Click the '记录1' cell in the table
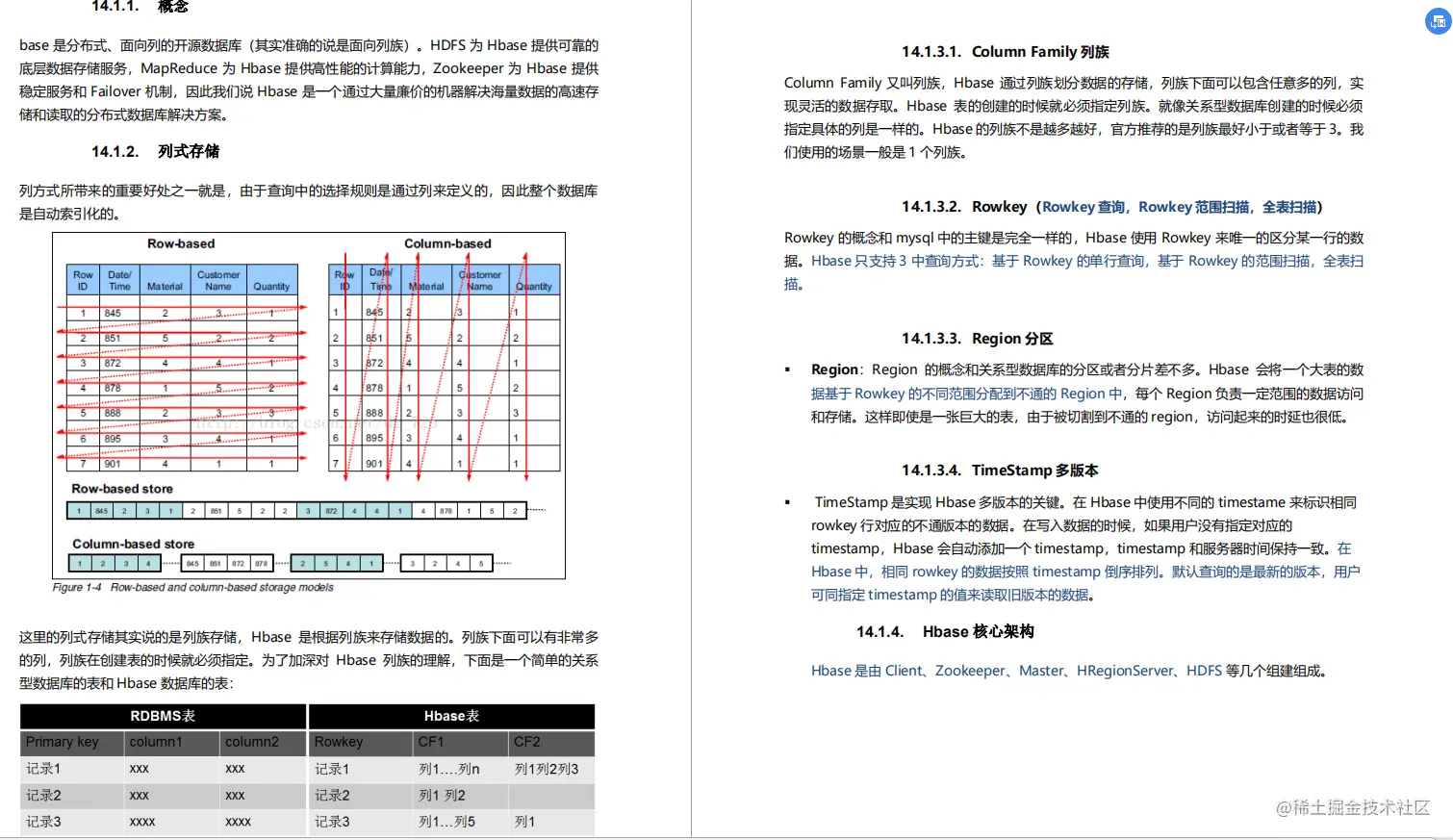This screenshot has width=1453, height=840. (x=43, y=769)
